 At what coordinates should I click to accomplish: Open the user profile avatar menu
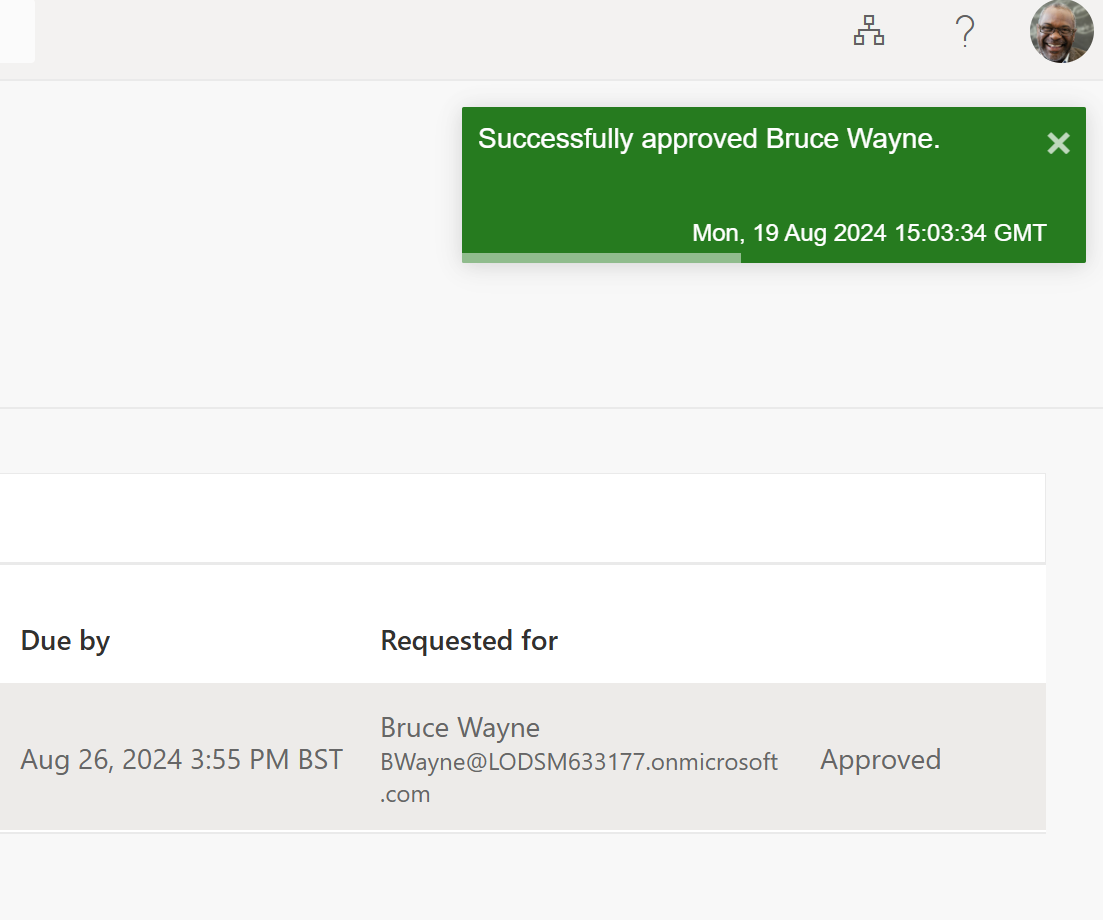(1061, 32)
